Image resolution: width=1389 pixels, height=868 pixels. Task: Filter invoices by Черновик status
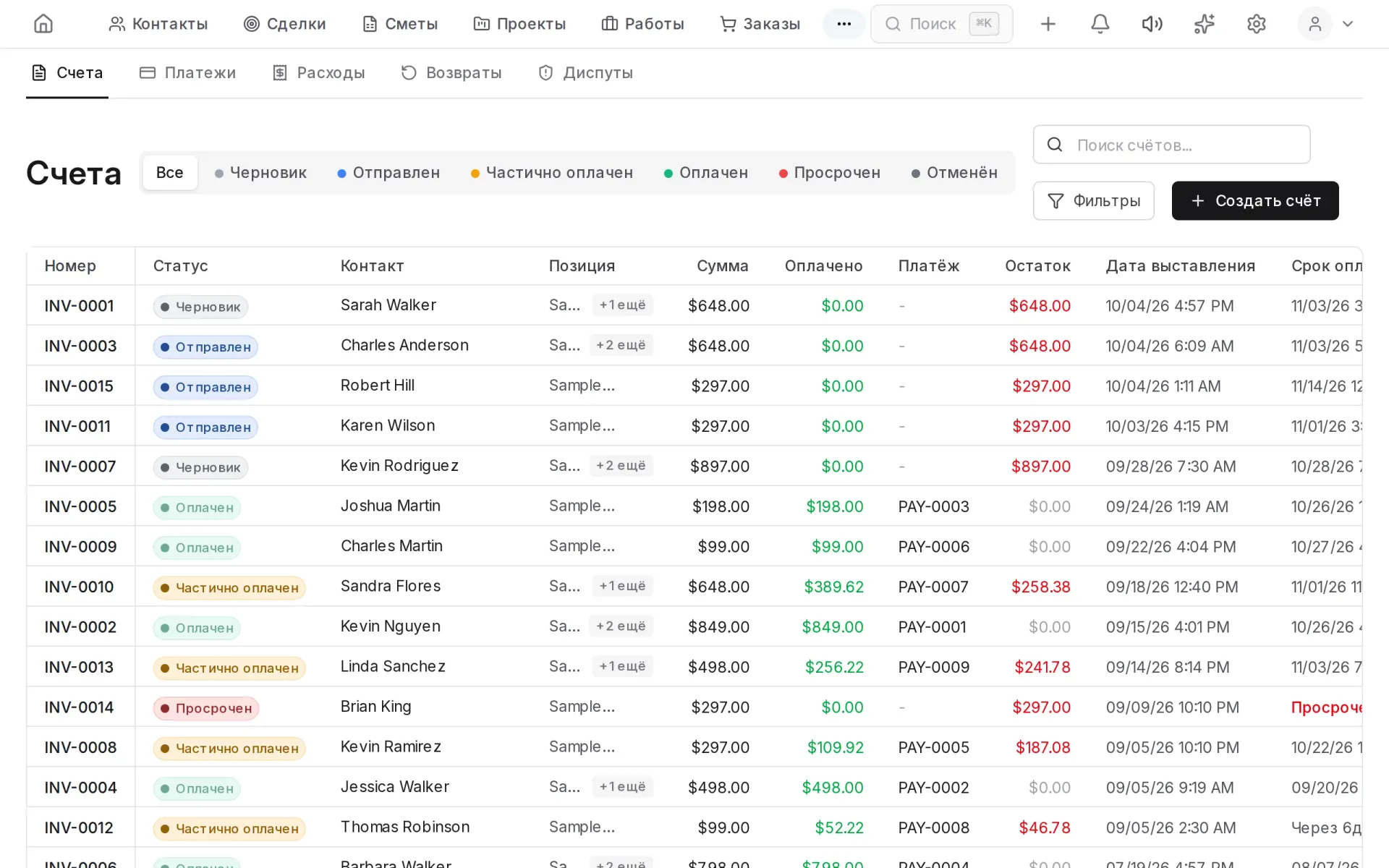[260, 173]
